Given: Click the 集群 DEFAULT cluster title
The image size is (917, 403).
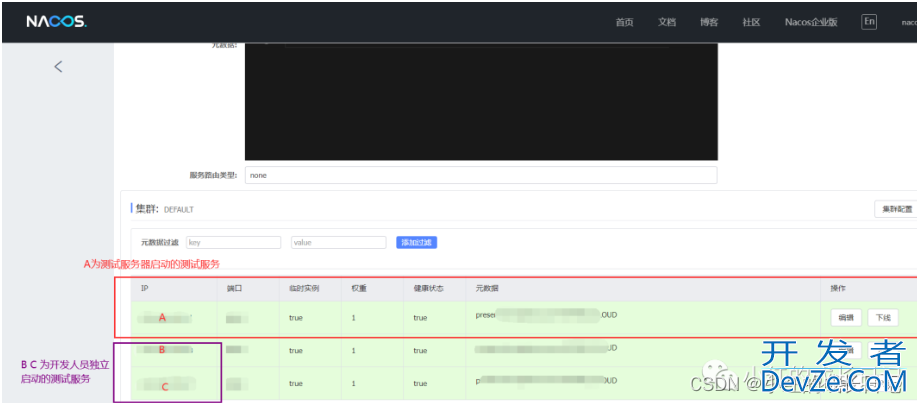Looking at the screenshot, I should [164, 209].
